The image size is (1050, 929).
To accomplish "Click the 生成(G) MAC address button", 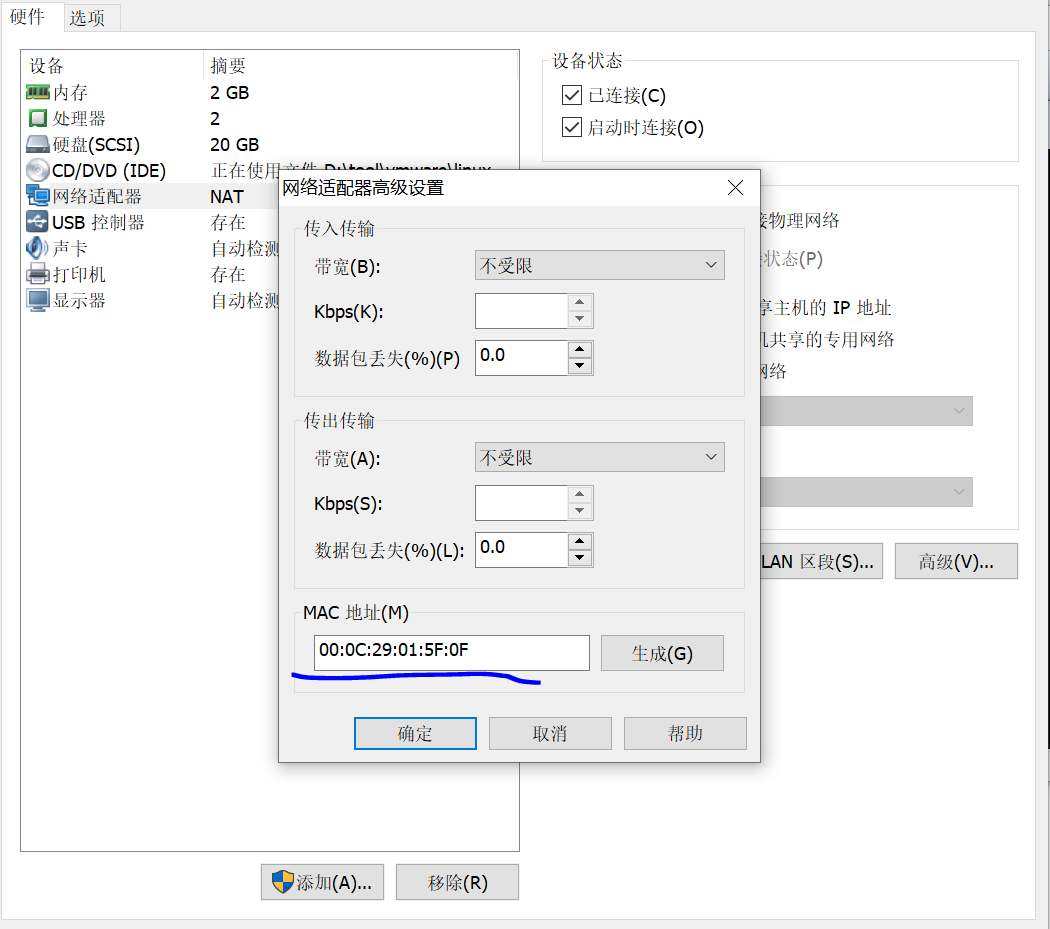I will pyautogui.click(x=662, y=653).
